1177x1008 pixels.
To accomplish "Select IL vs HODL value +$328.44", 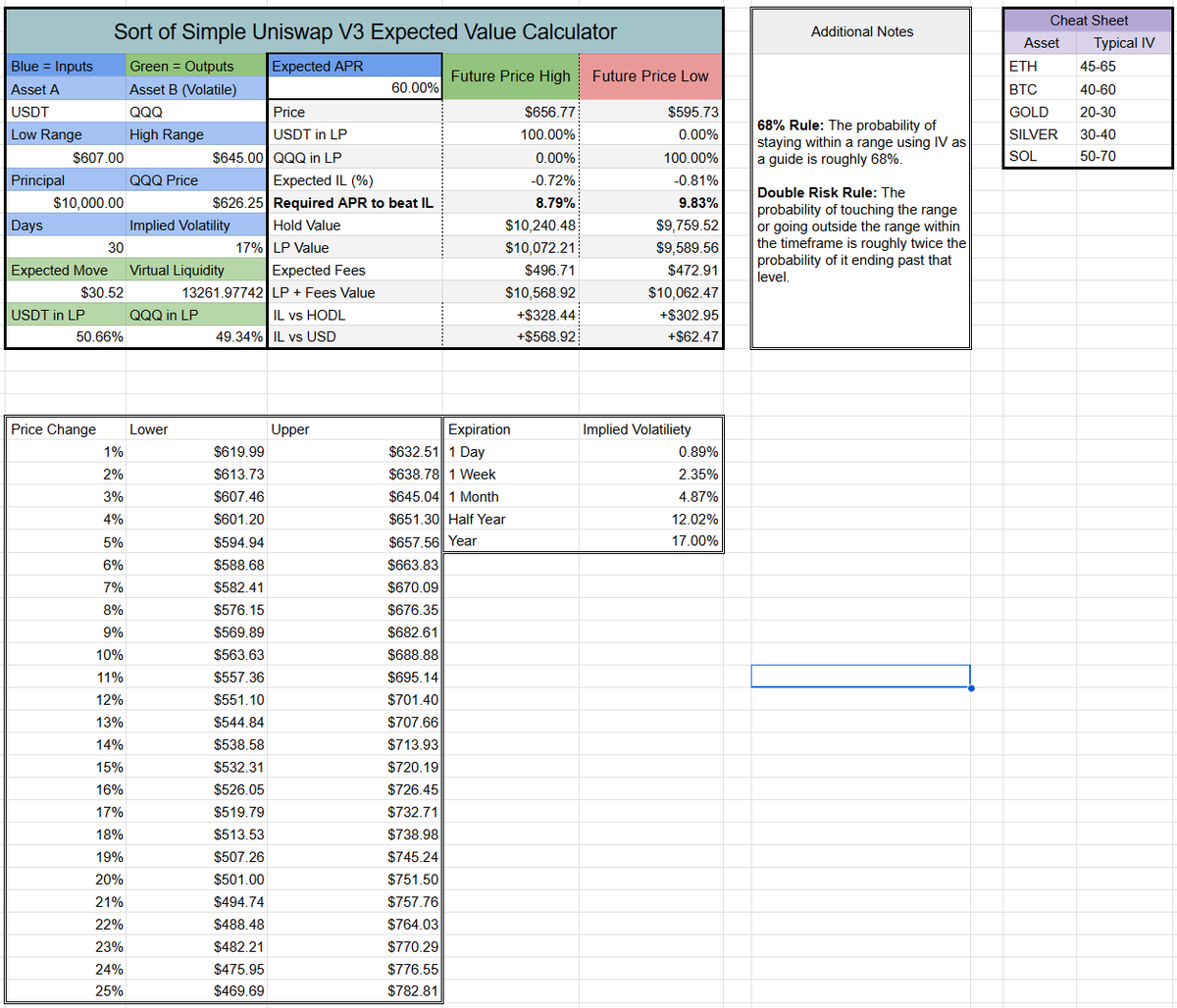I will coord(511,315).
